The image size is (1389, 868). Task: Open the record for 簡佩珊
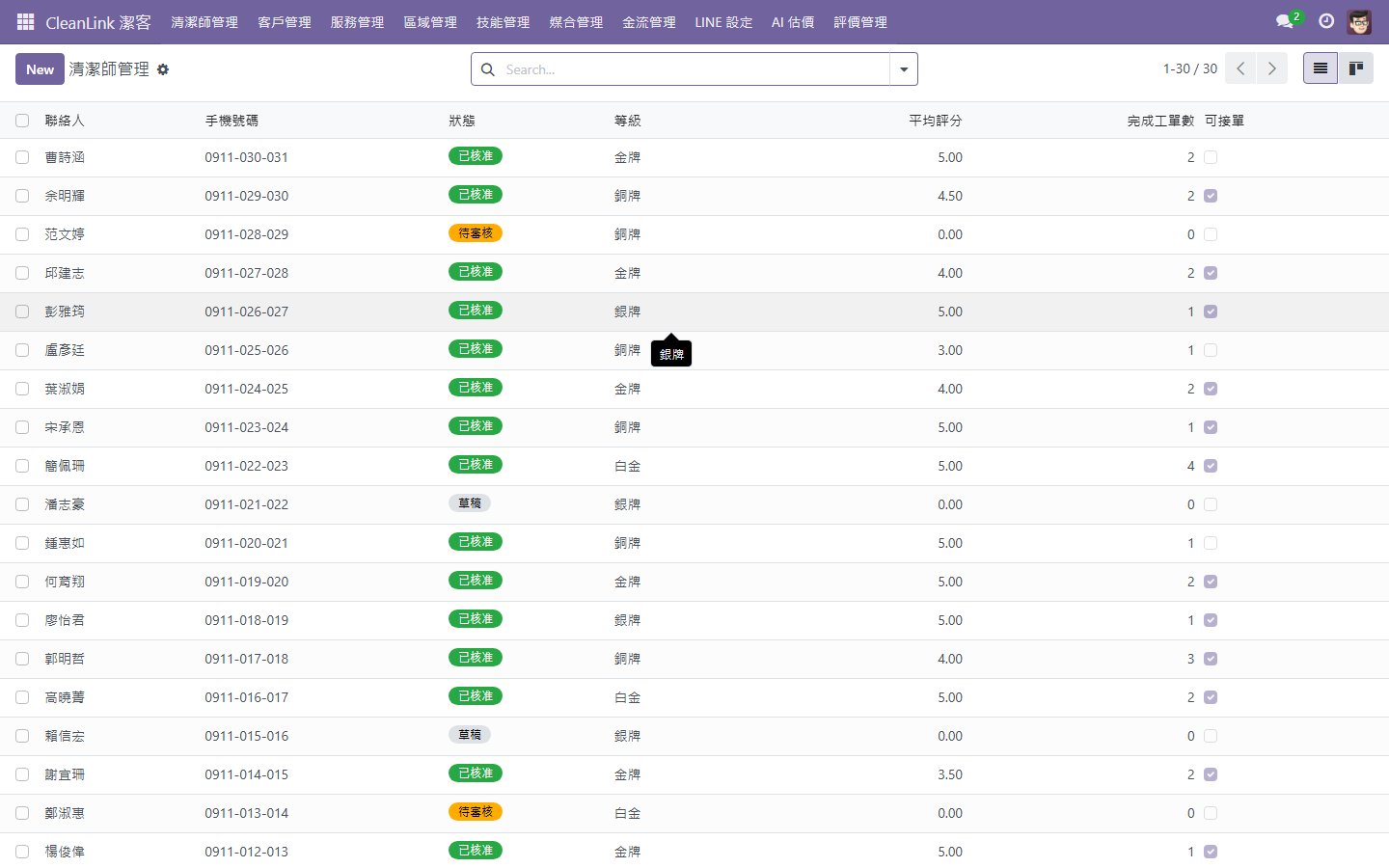65,466
